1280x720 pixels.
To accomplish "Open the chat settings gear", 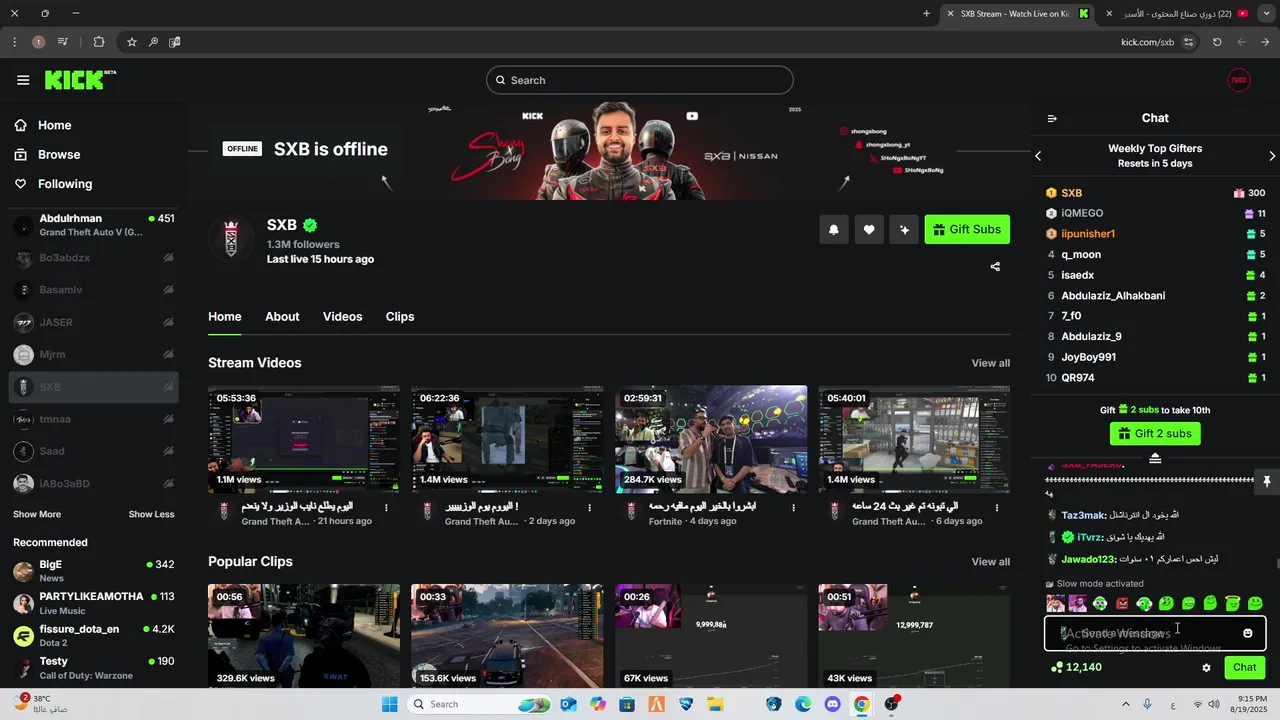I will click(x=1206, y=668).
